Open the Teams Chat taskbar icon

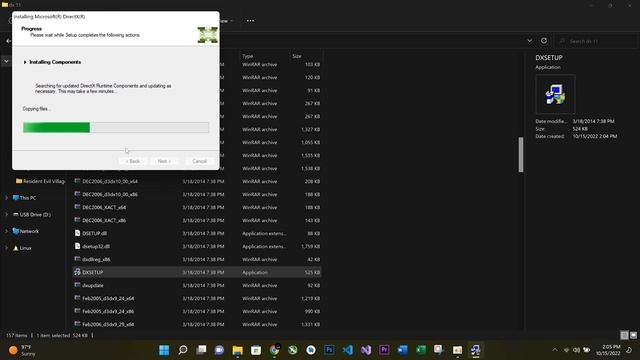coord(219,350)
